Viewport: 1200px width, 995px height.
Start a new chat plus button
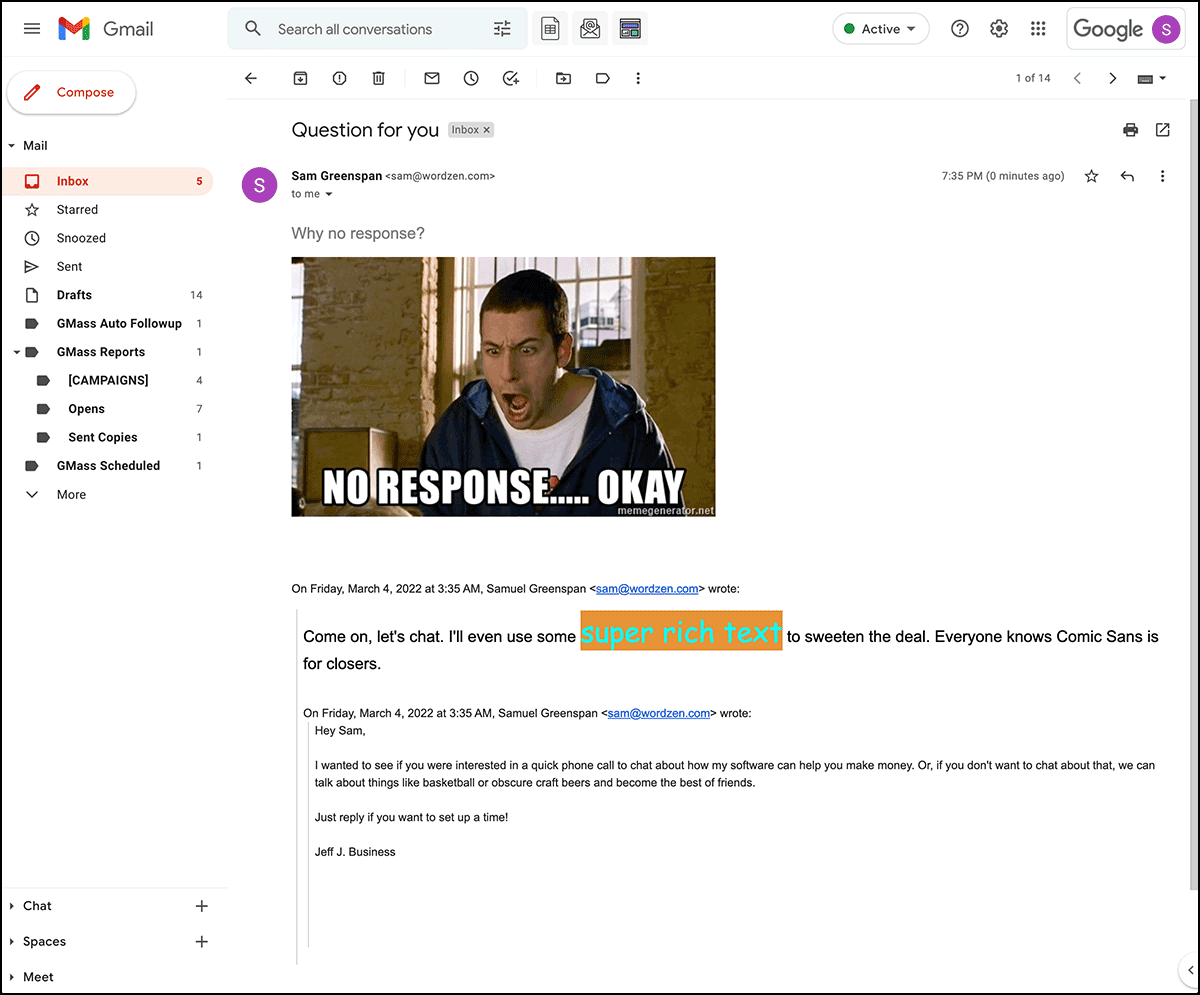201,906
